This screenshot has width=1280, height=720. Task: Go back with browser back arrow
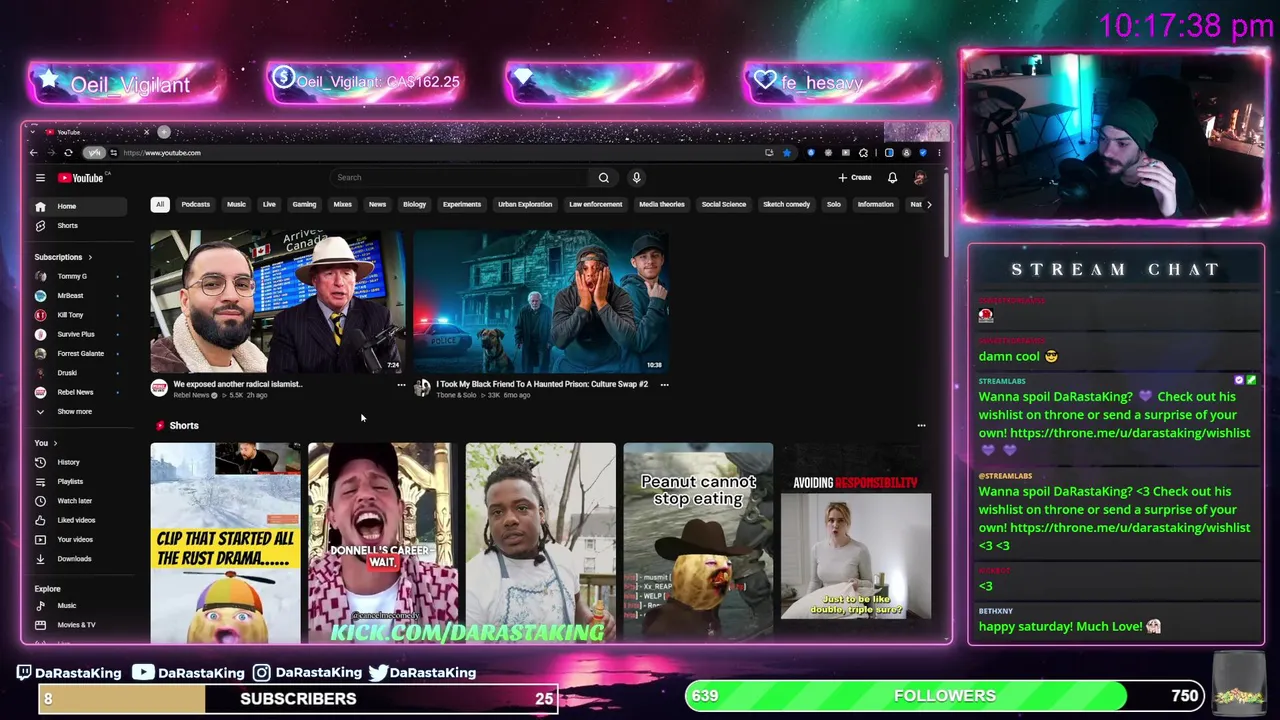pos(33,153)
